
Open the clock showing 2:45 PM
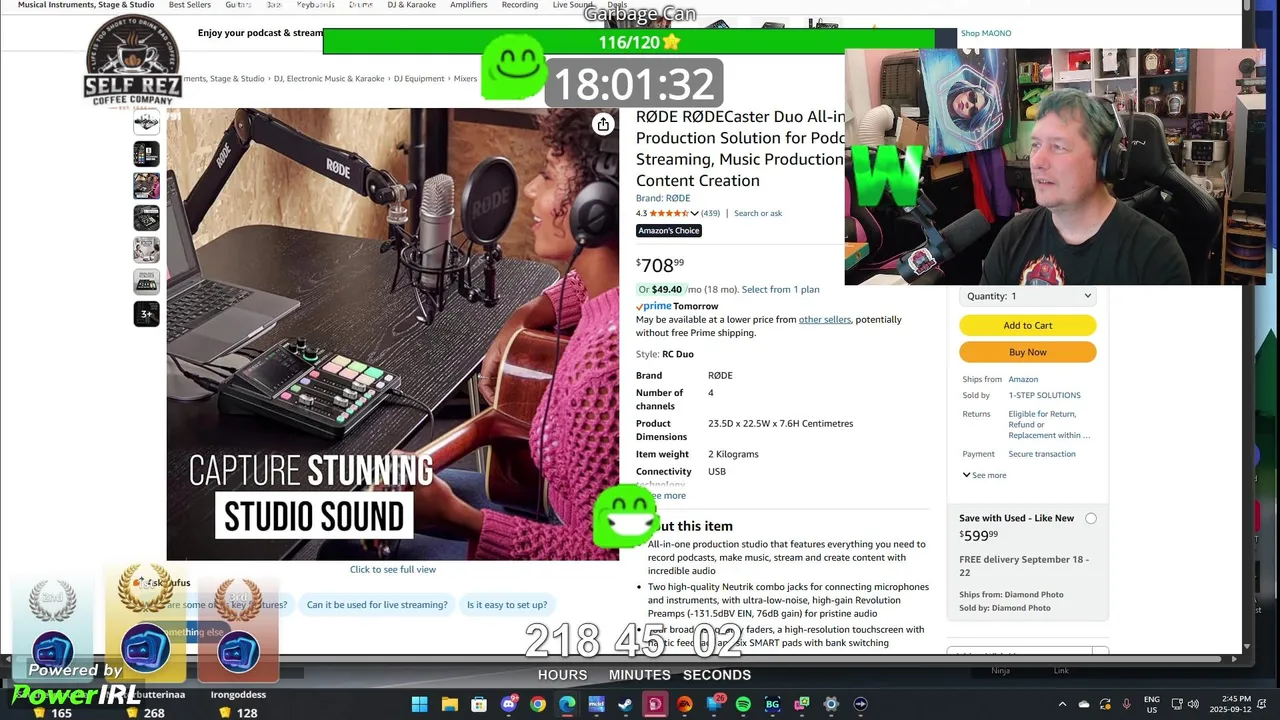coord(1230,704)
